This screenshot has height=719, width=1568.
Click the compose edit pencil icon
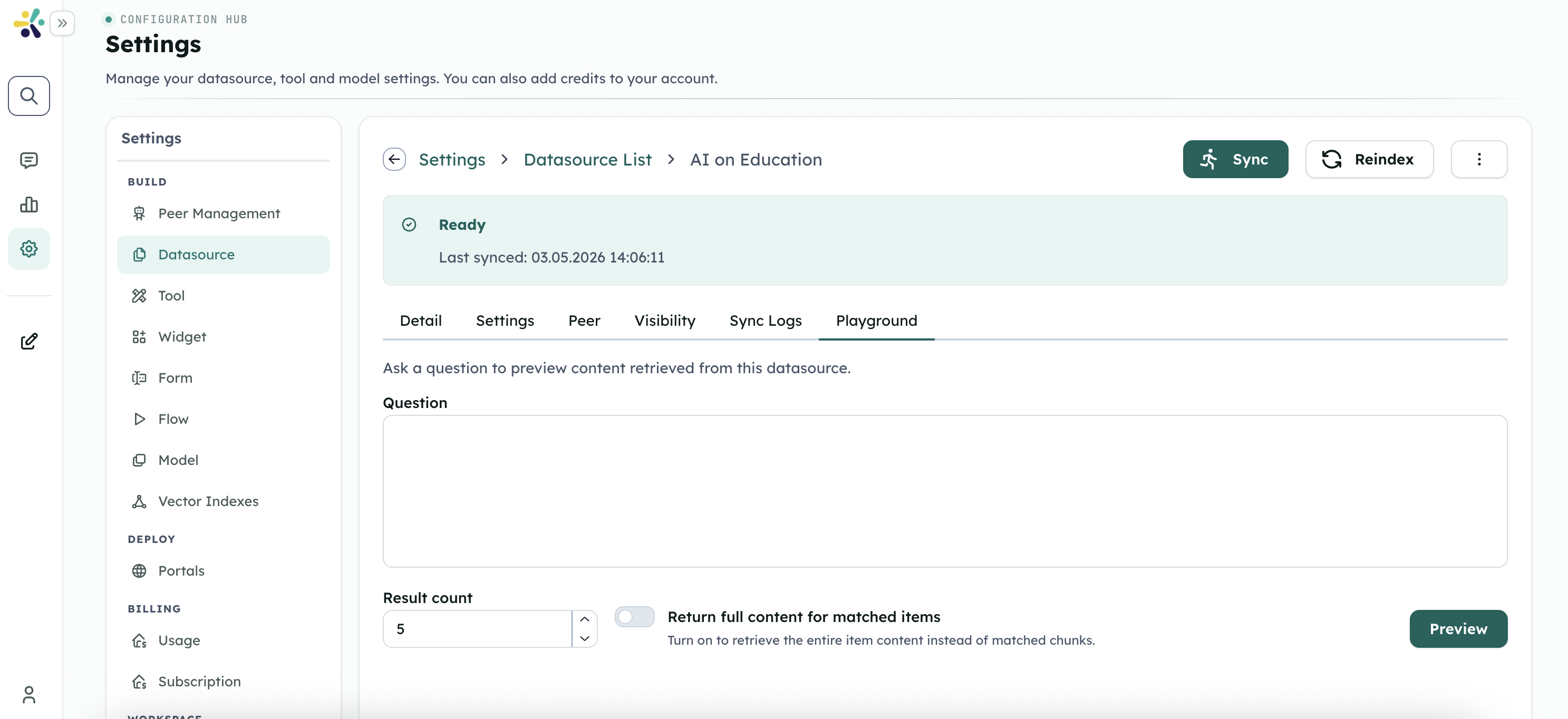tap(28, 341)
